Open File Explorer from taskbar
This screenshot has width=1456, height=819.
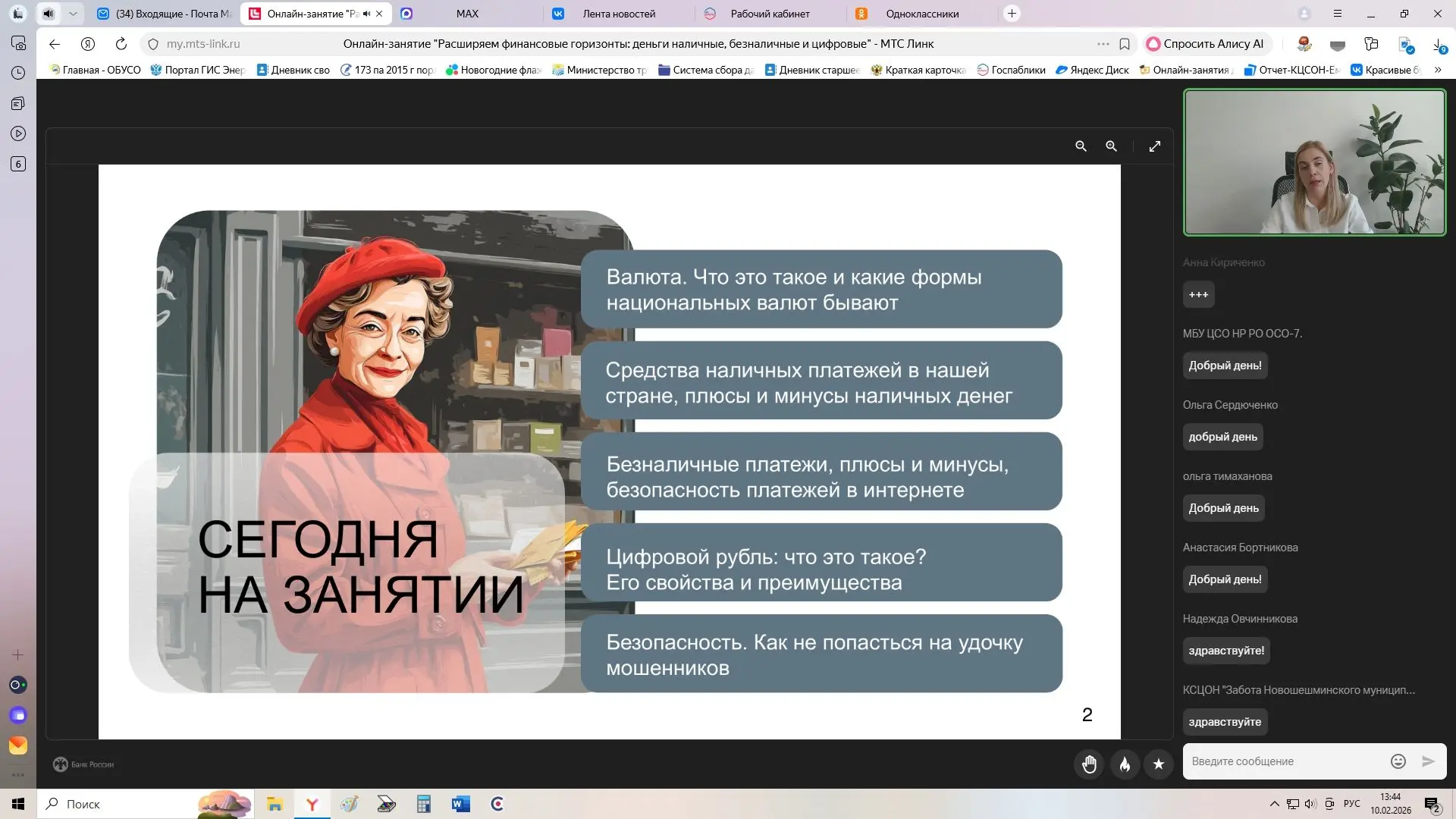pos(275,804)
